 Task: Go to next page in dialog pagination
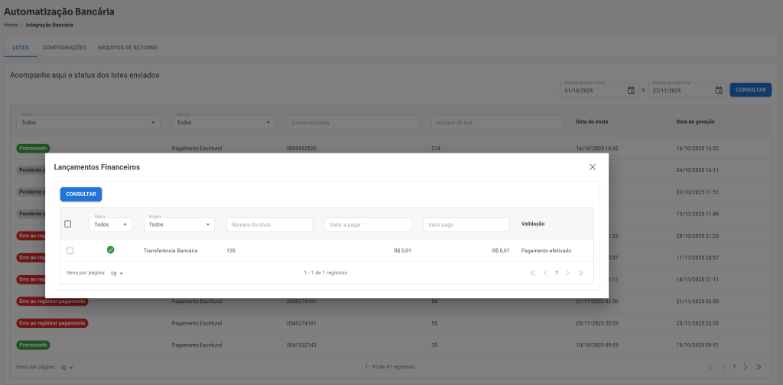point(567,273)
